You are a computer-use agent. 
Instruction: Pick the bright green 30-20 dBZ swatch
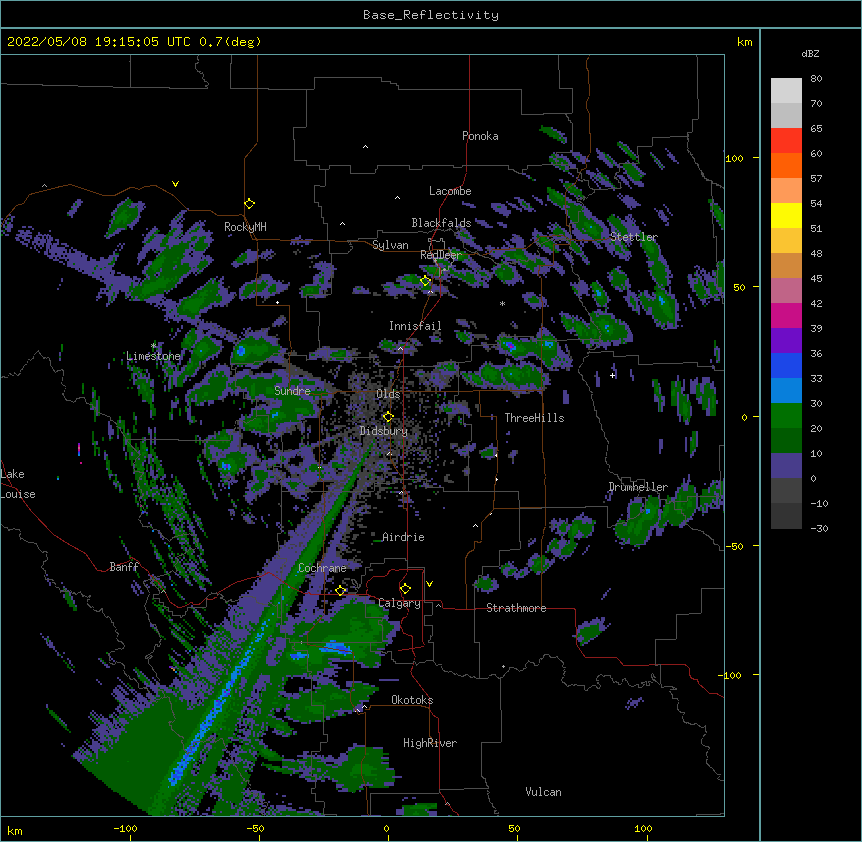click(x=786, y=416)
